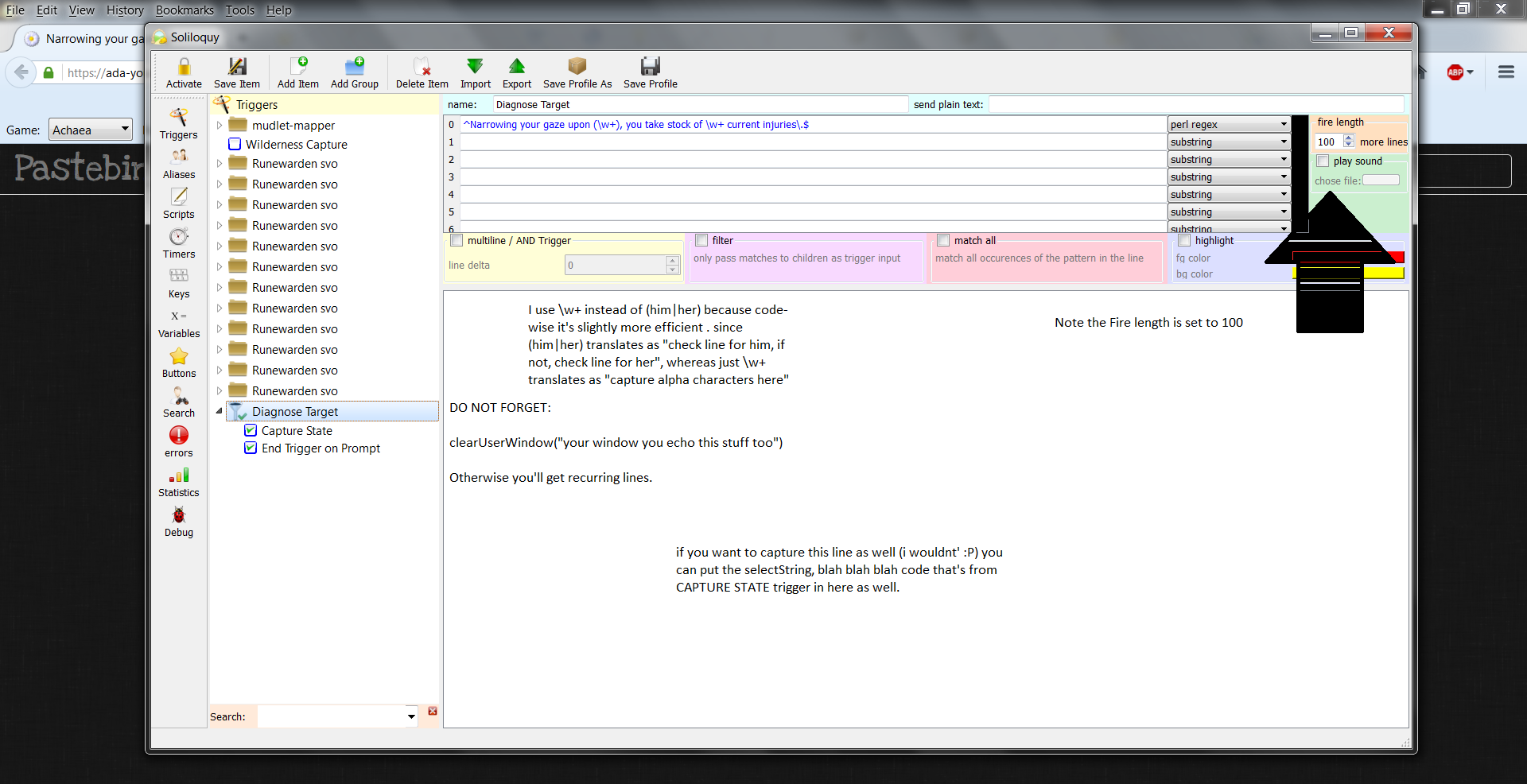Screen dimensions: 1527x784
Task: Click the Search text input field
Action: pyautogui.click(x=332, y=716)
